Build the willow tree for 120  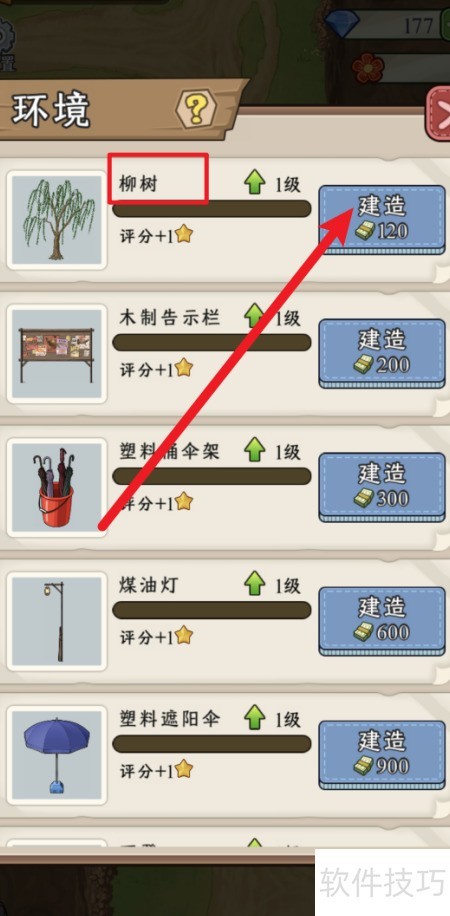pos(382,219)
